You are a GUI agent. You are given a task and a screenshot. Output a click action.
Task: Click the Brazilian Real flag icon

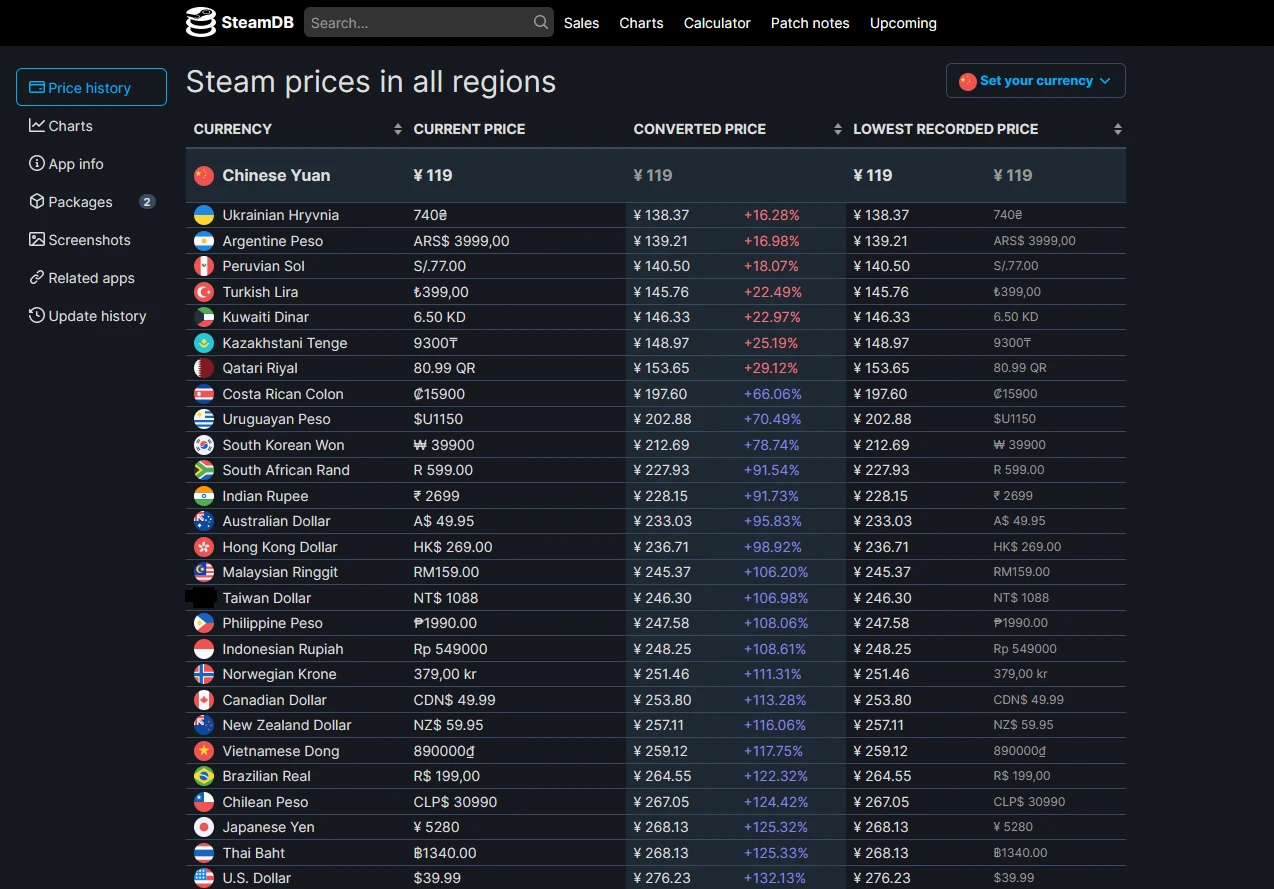[204, 776]
